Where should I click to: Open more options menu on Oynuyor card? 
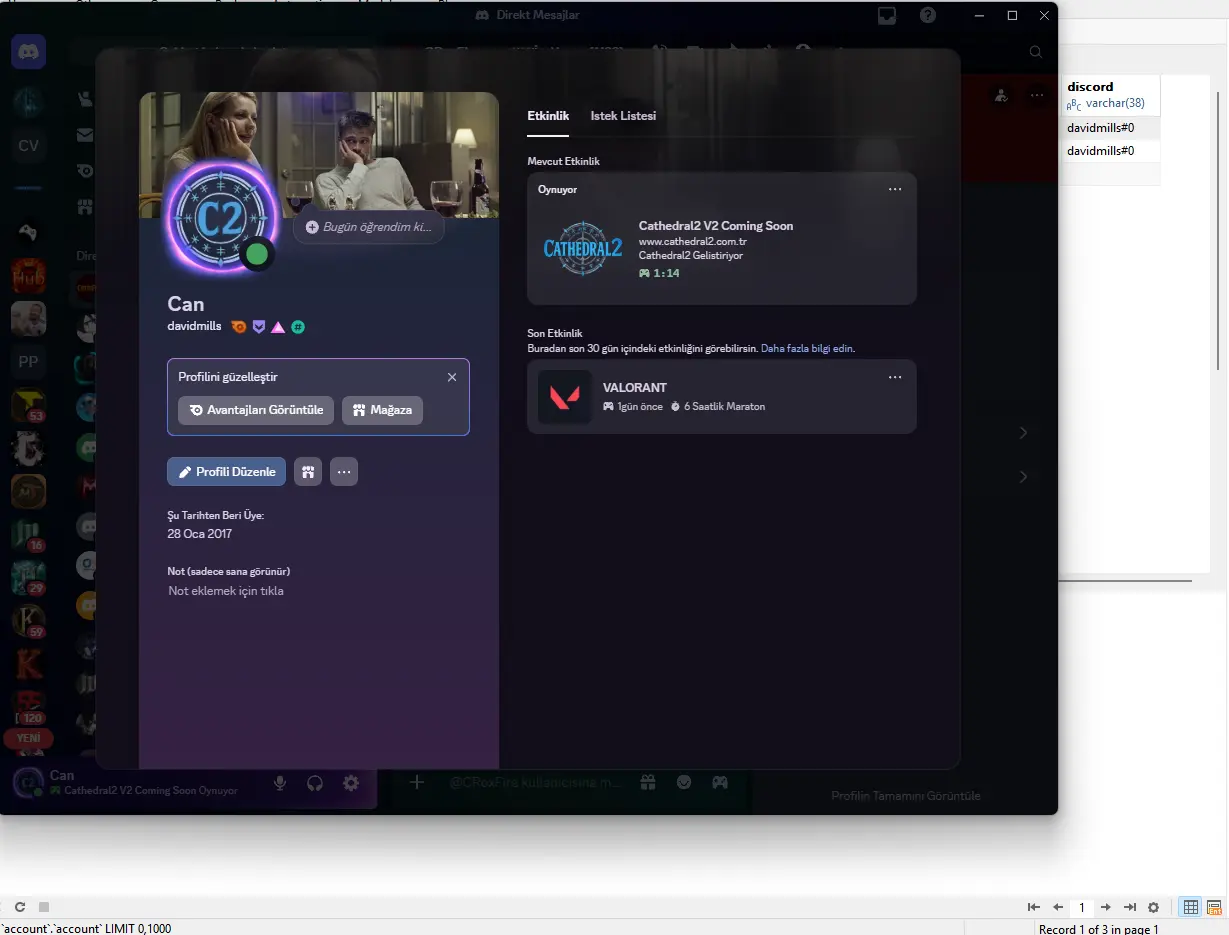tap(895, 189)
